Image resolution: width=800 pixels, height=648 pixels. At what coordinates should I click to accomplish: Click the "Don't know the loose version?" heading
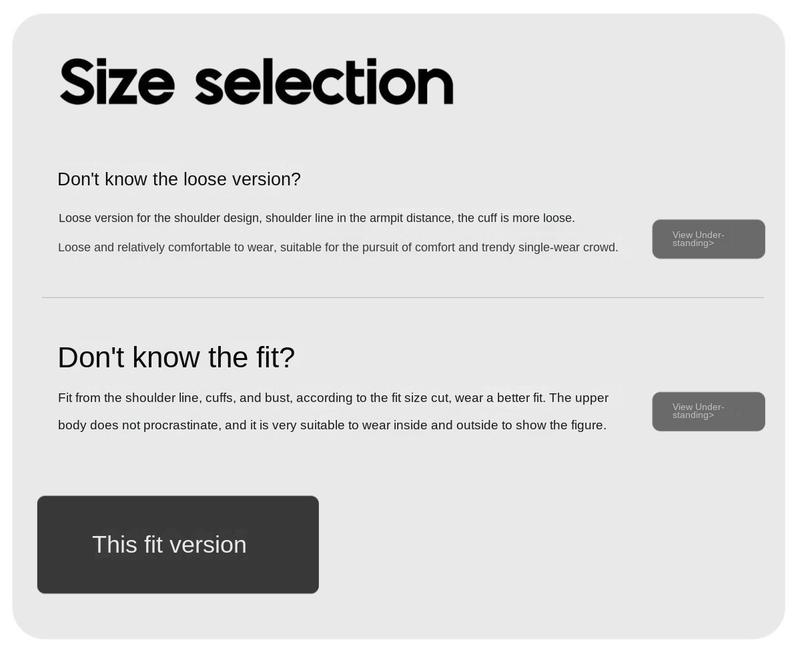[179, 179]
